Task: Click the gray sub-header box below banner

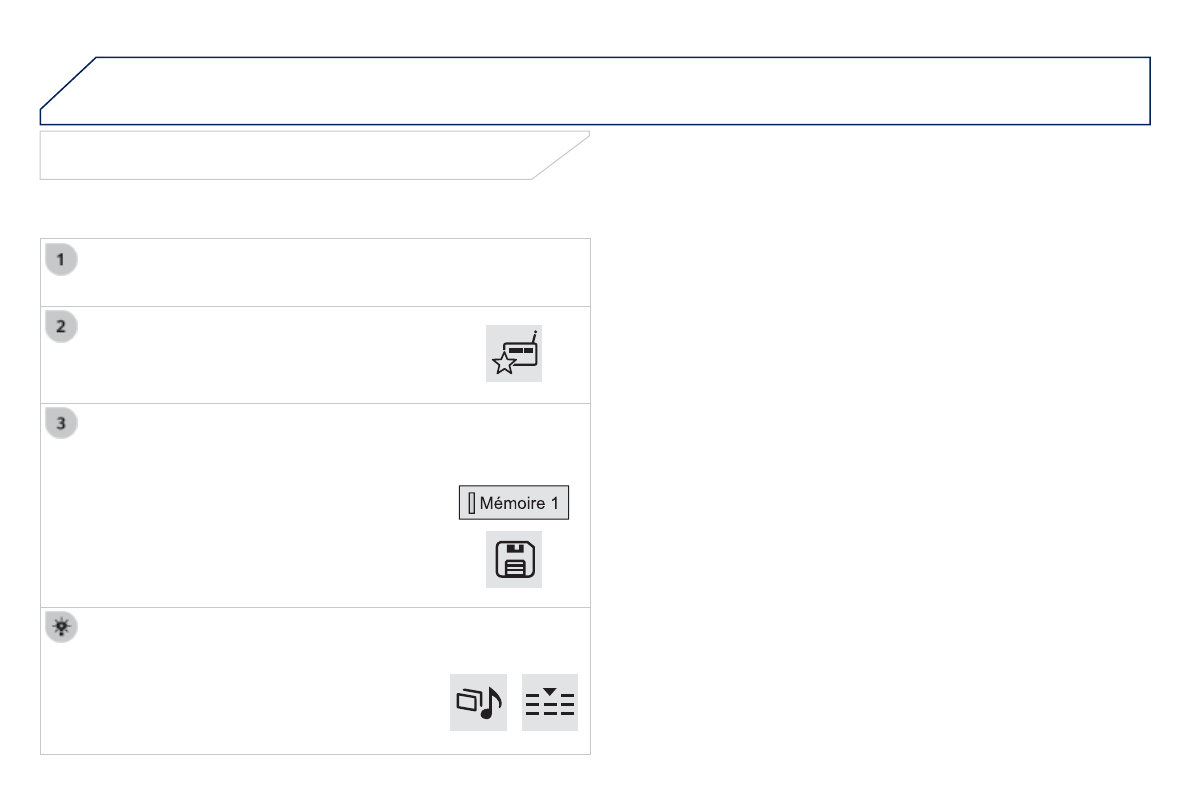Action: coord(290,155)
